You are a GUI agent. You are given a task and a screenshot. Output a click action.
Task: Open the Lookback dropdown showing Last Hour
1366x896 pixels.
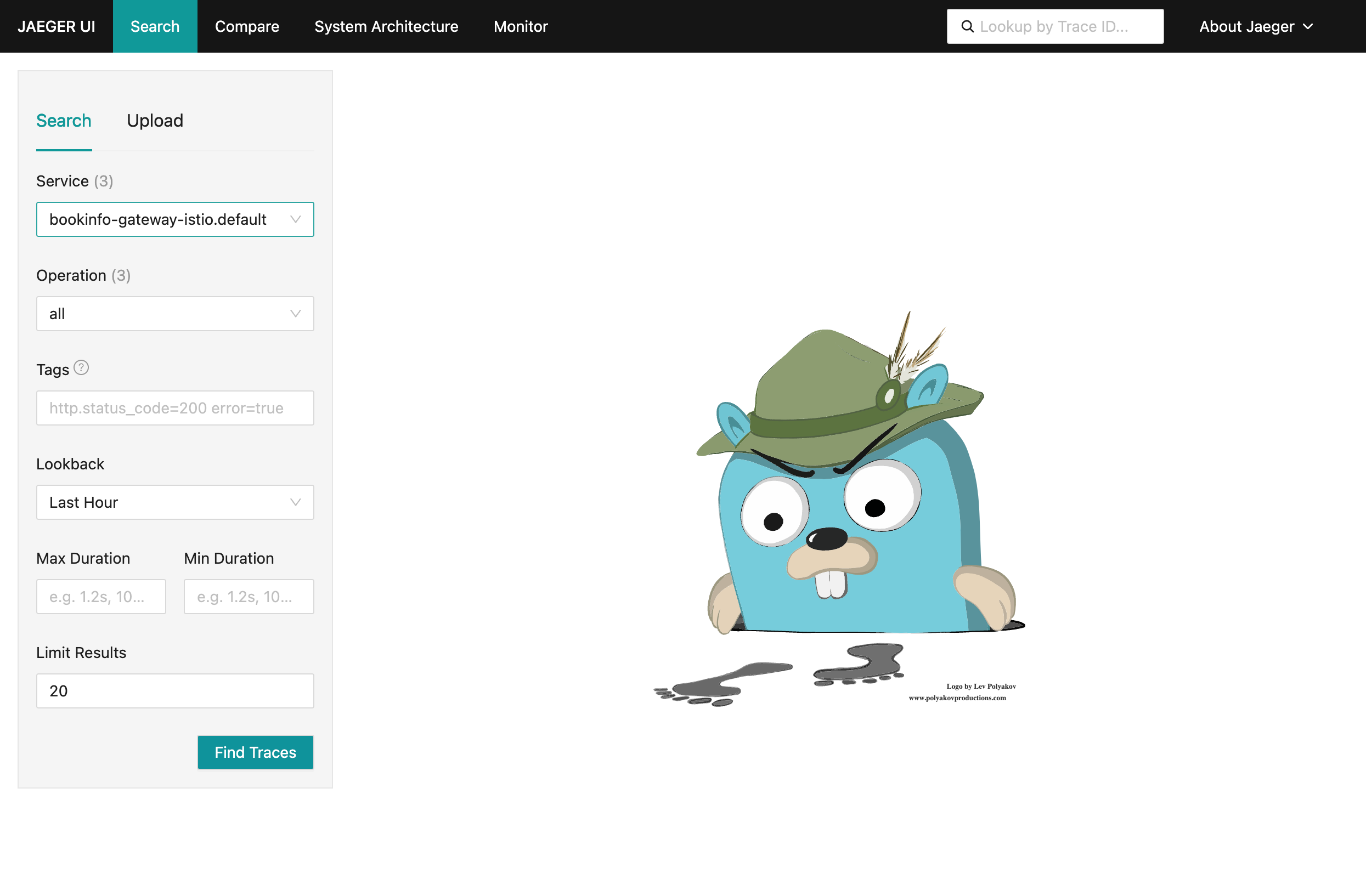pos(175,502)
